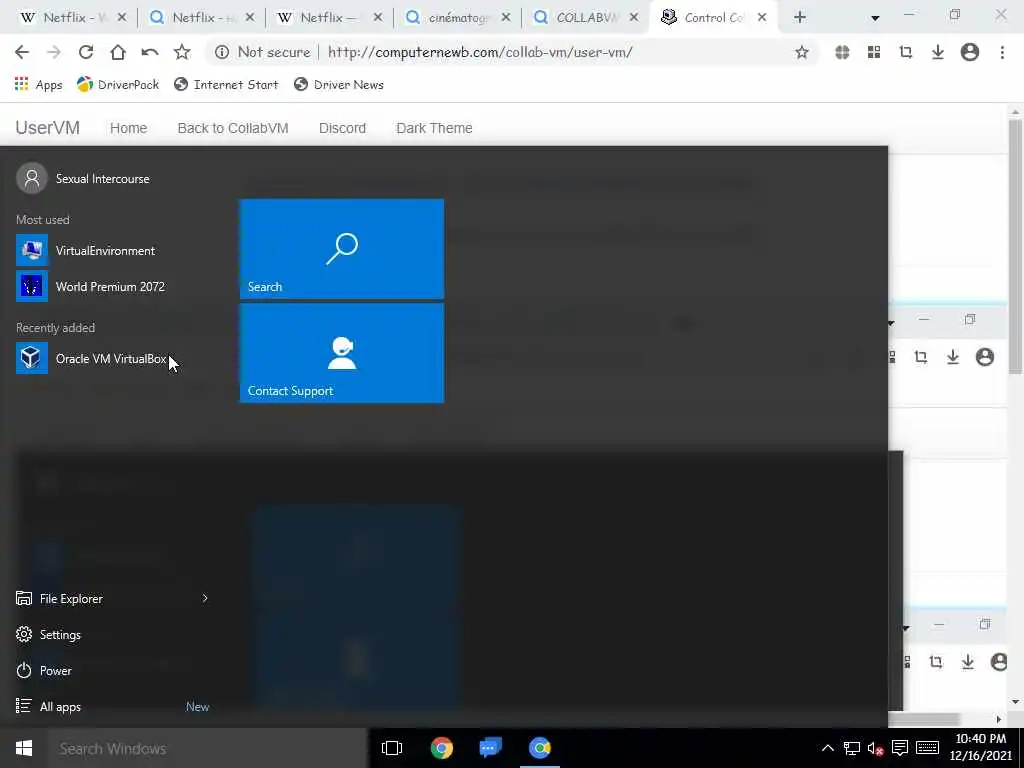The width and height of the screenshot is (1024, 768).
Task: Open the touch keyboard tray icon
Action: point(927,748)
